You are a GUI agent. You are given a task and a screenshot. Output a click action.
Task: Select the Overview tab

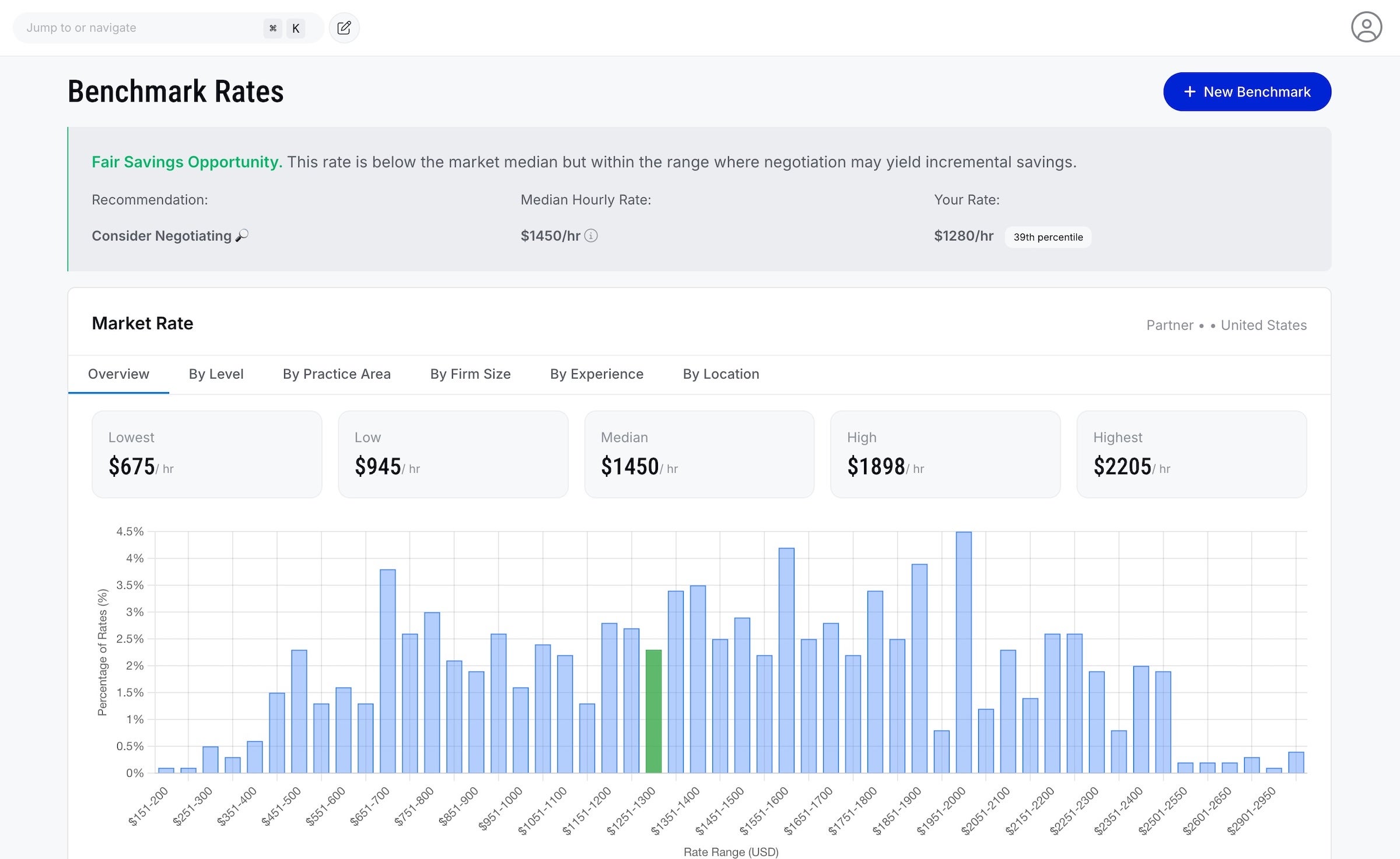click(x=118, y=374)
